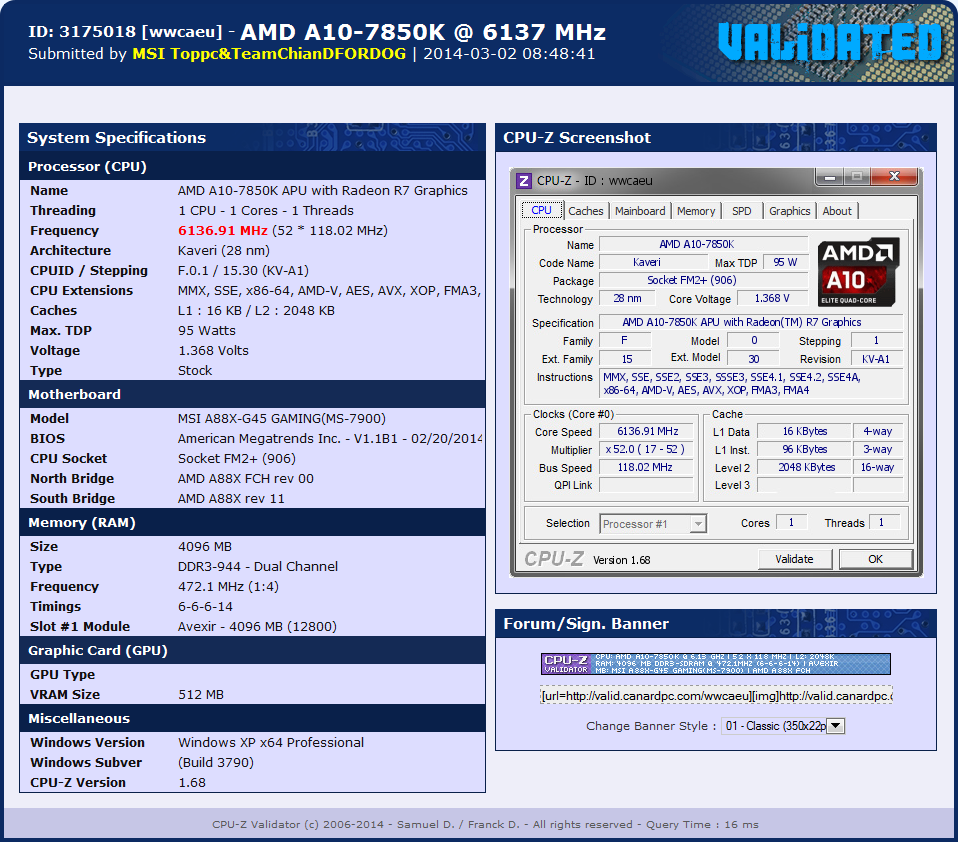The width and height of the screenshot is (958, 842).
Task: Click the VRAM Size 512 MB value
Action: (x=201, y=695)
